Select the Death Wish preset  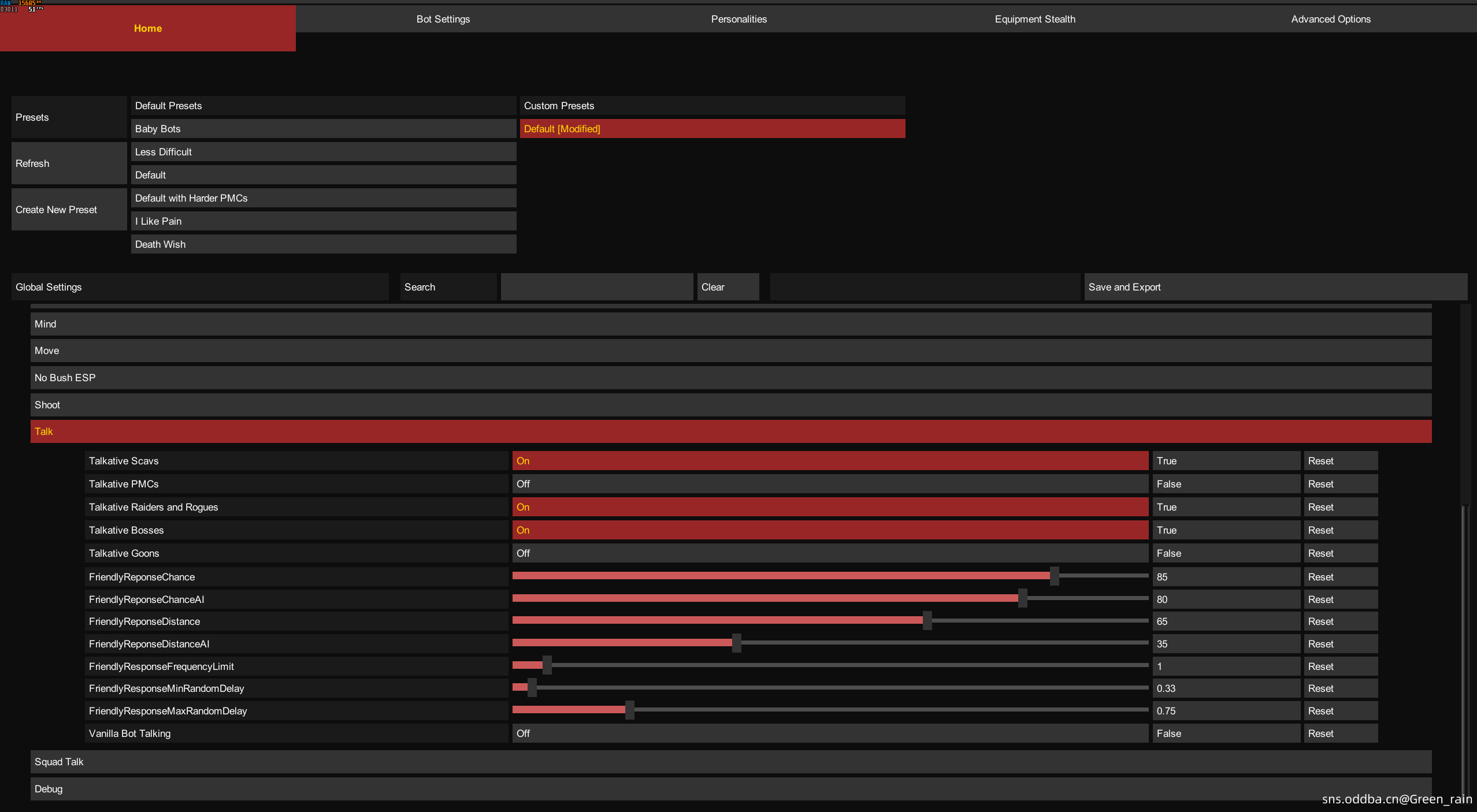click(323, 244)
